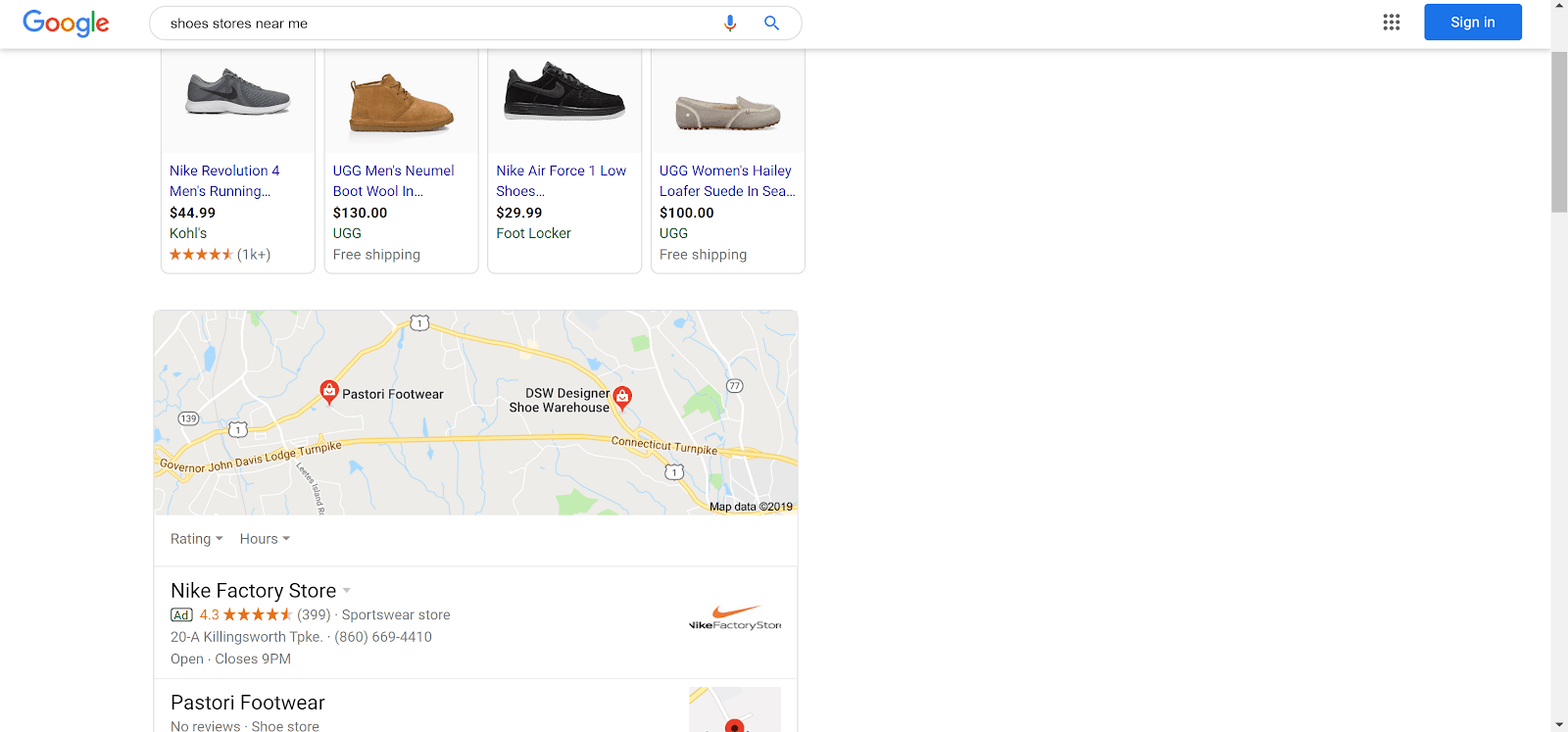Start voice search with microphone icon
This screenshot has width=1568, height=732.
pyautogui.click(x=730, y=23)
